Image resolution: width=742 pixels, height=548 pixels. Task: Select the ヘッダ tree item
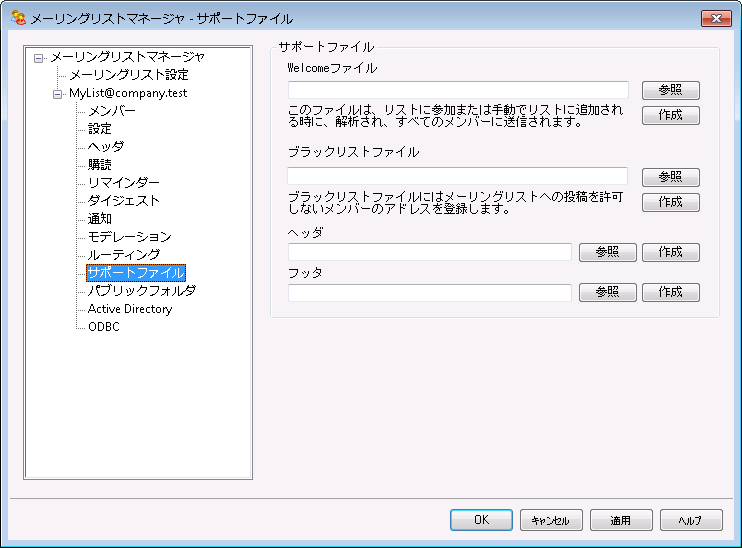106,147
